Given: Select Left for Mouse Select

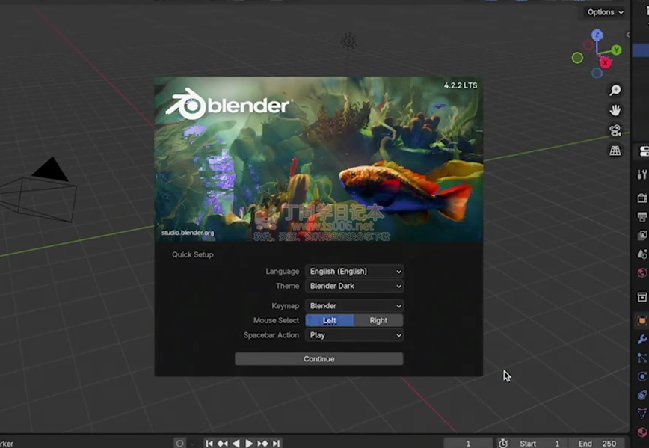Looking at the screenshot, I should click(329, 320).
